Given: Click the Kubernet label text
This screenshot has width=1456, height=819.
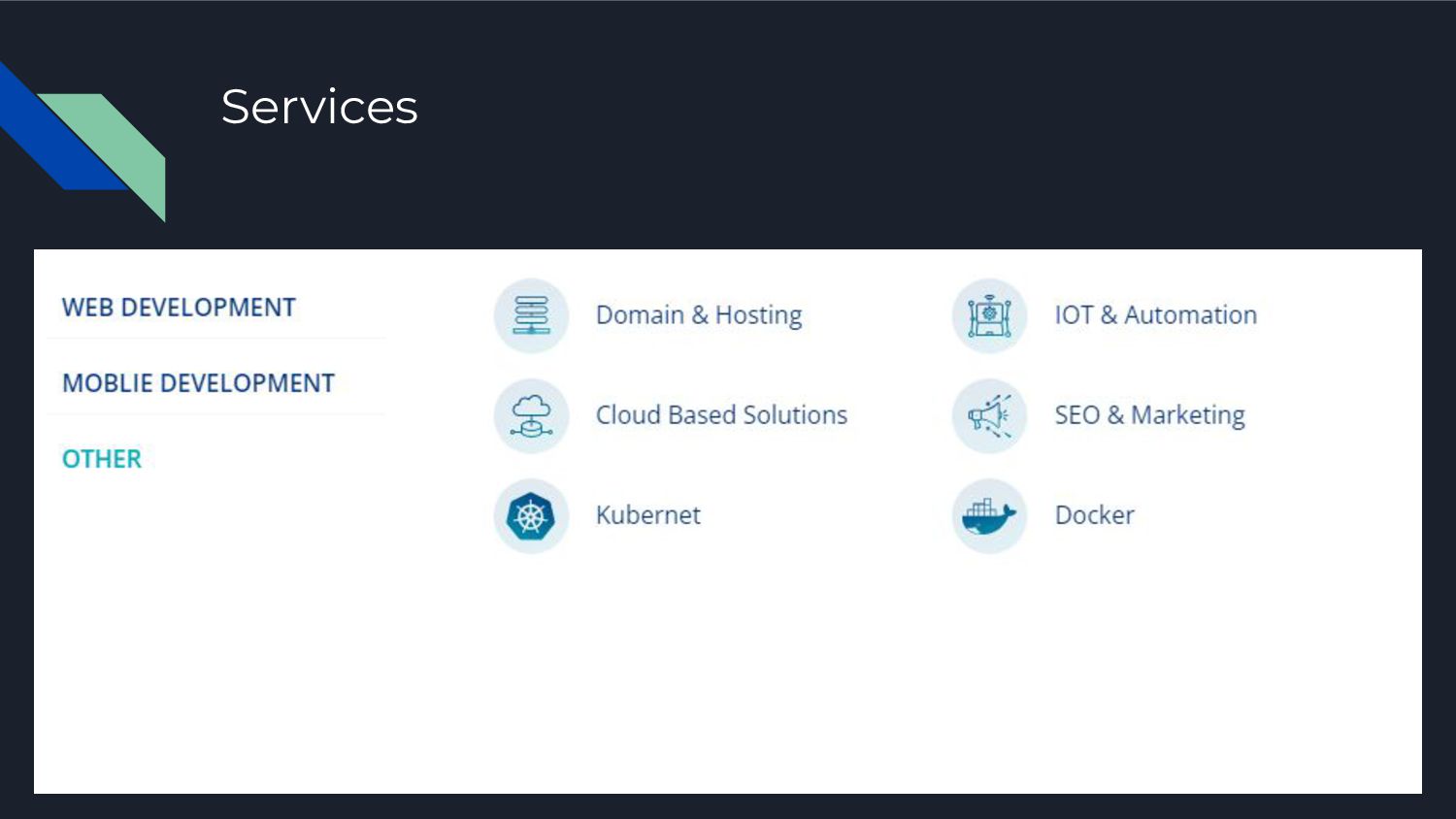Looking at the screenshot, I should 647,515.
